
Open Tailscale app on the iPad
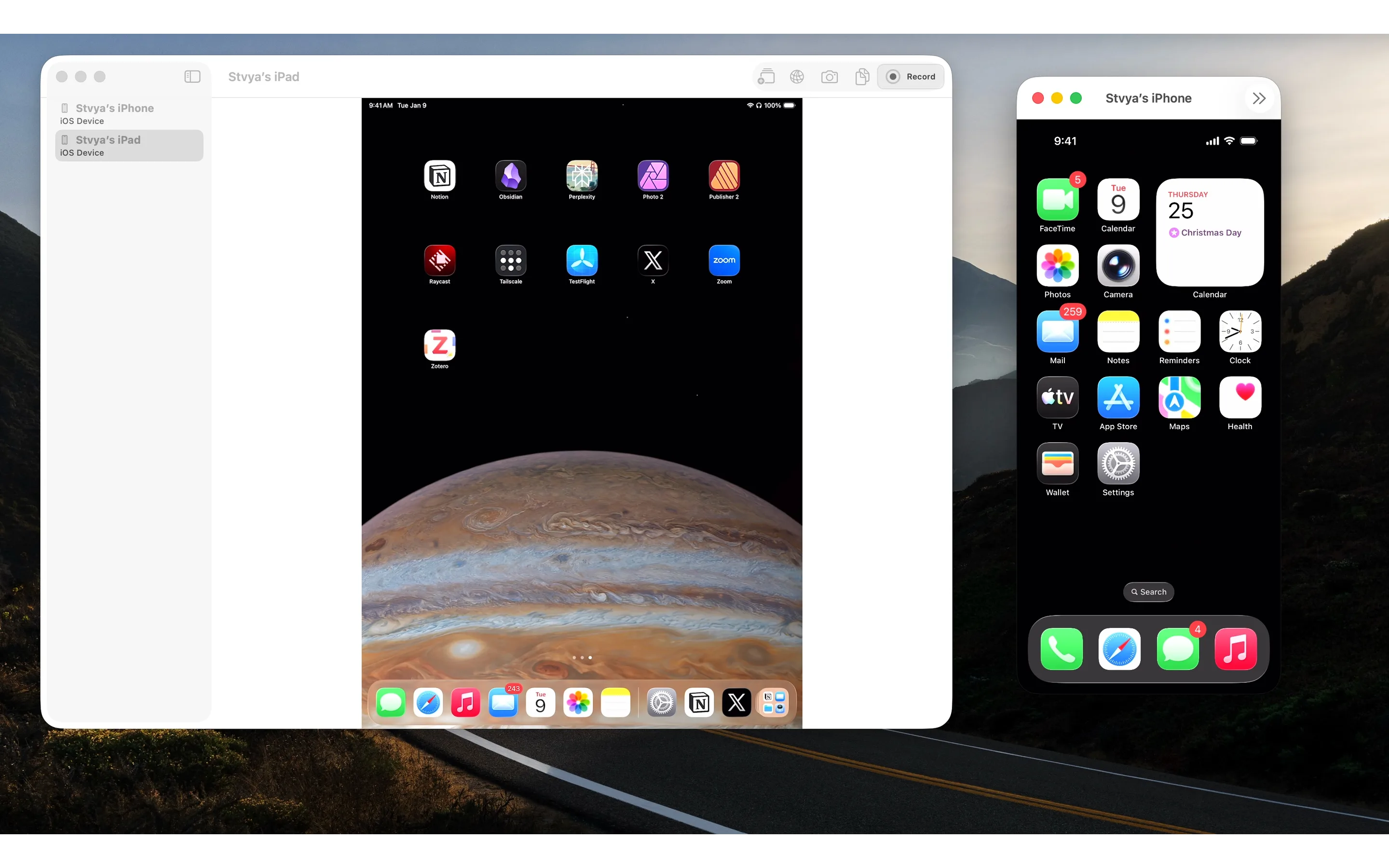(x=510, y=260)
